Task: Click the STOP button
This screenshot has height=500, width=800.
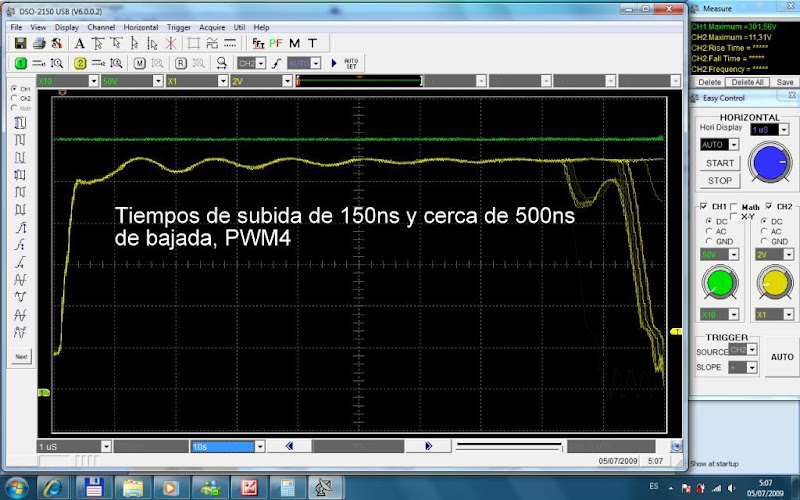Action: (x=720, y=181)
